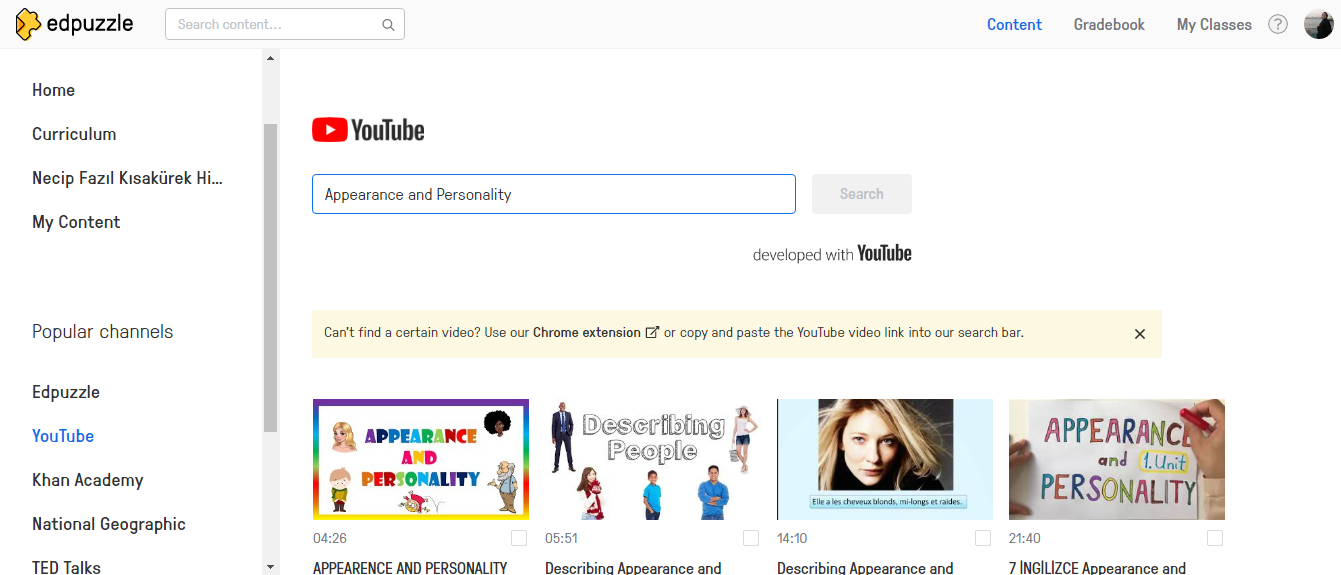
Task: Open My Content in the sidebar
Action: (x=76, y=222)
